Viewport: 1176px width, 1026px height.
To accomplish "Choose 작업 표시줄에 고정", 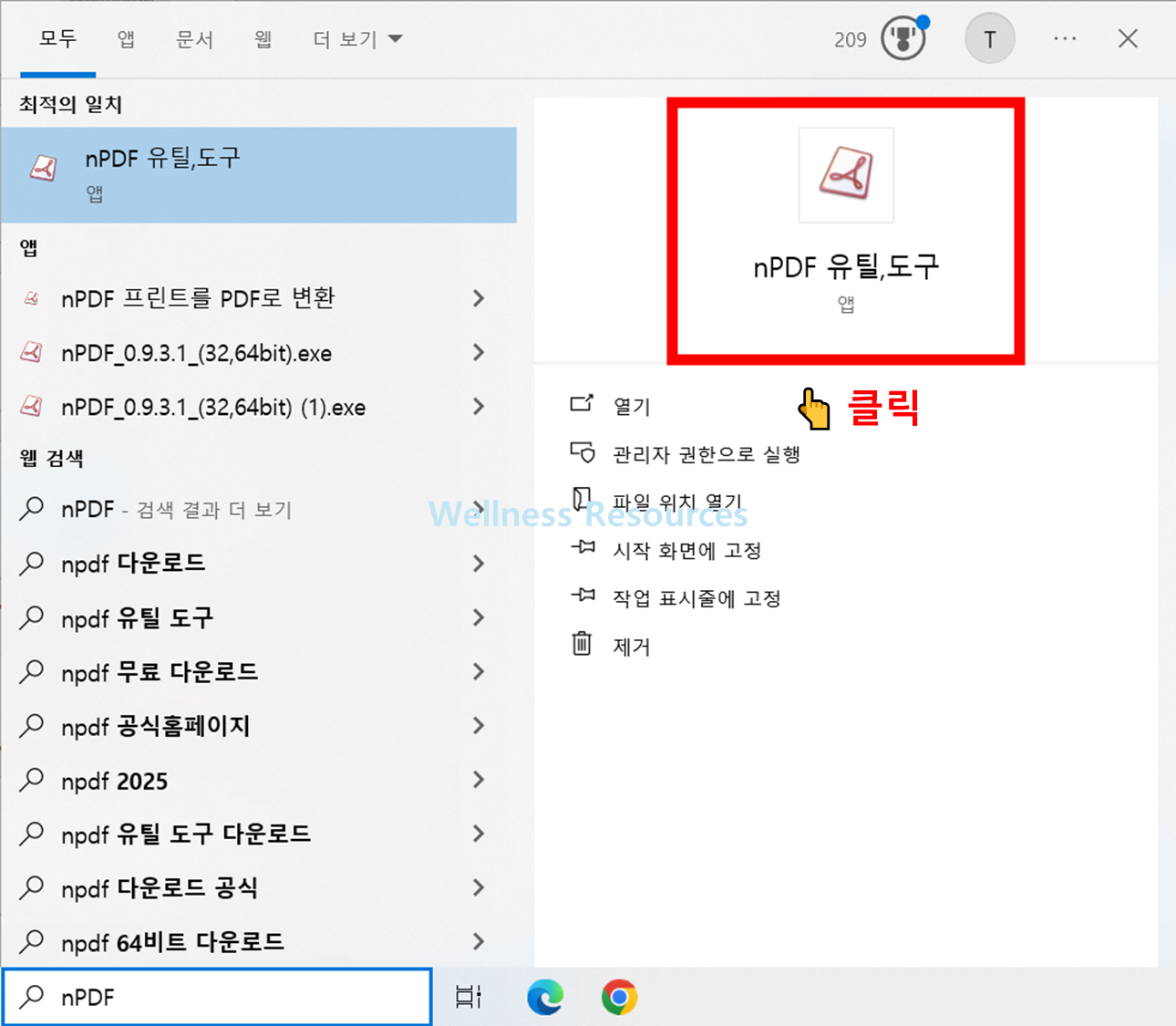I will [x=696, y=598].
